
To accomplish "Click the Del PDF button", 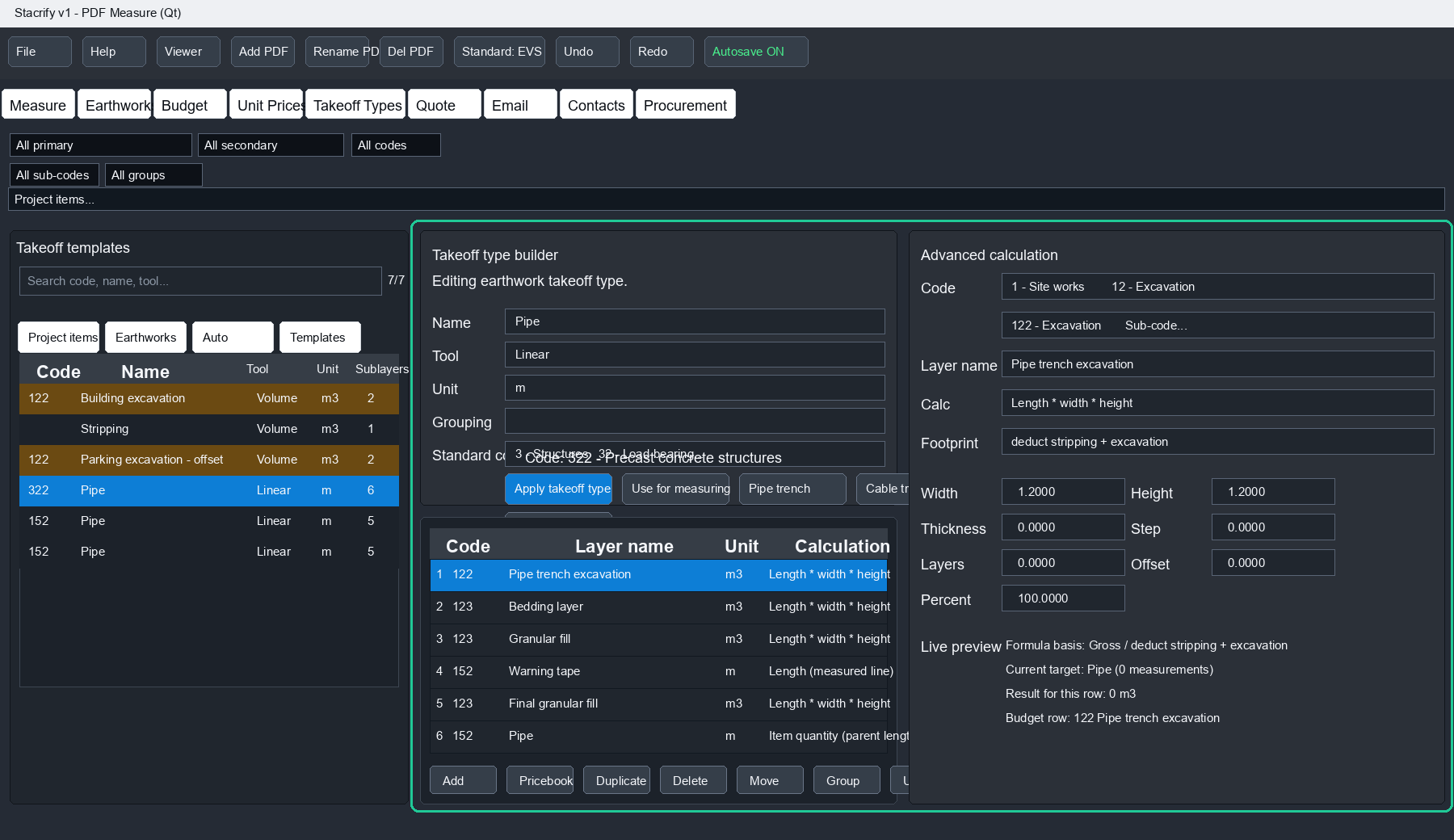I will click(411, 52).
